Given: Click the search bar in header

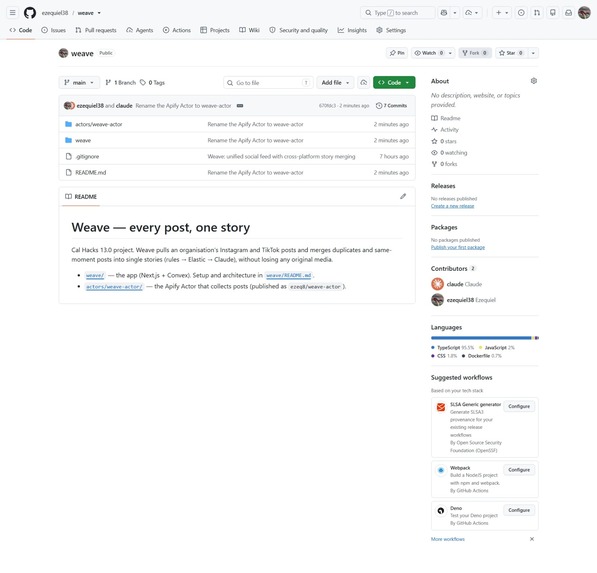Looking at the screenshot, I should pos(397,13).
